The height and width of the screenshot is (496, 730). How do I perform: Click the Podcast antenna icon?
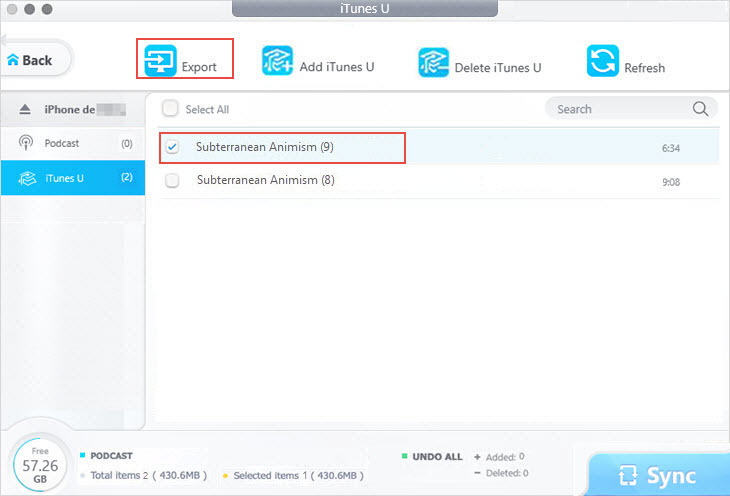click(26, 143)
